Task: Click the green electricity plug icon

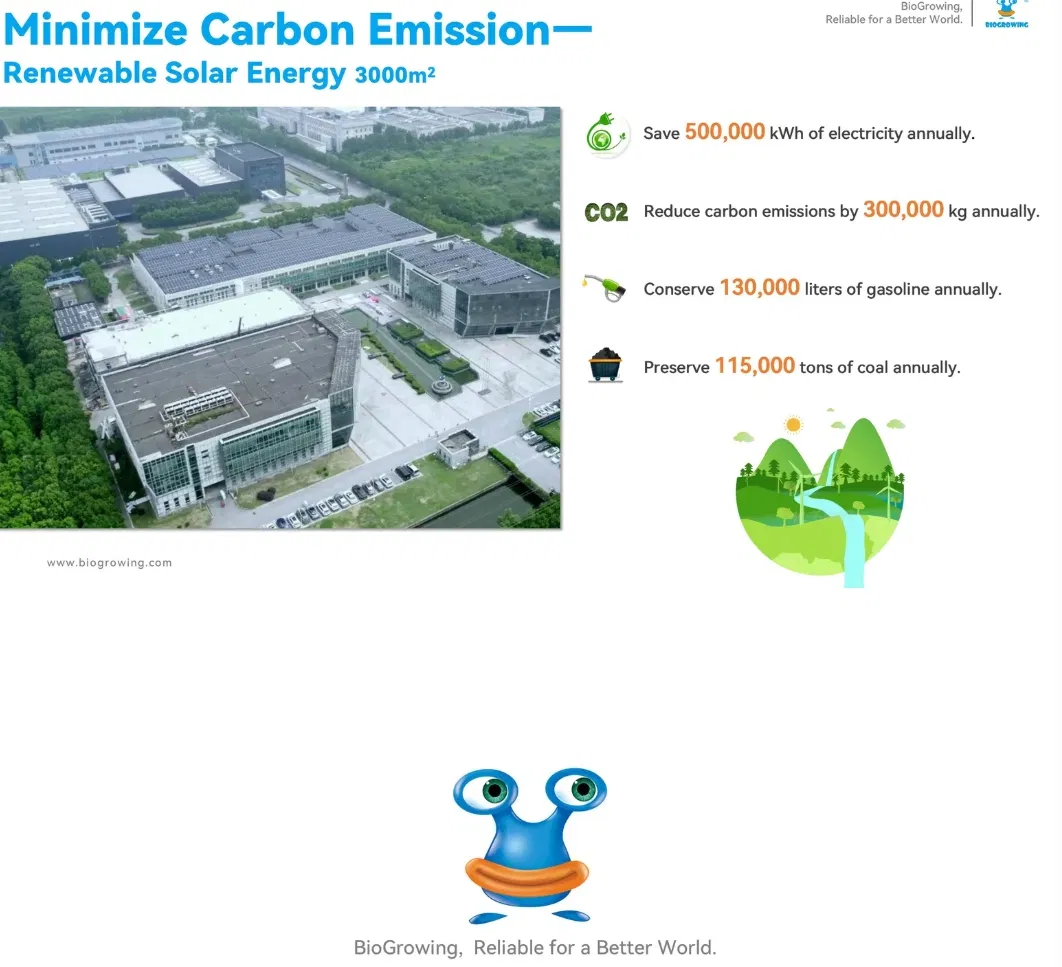Action: point(607,135)
